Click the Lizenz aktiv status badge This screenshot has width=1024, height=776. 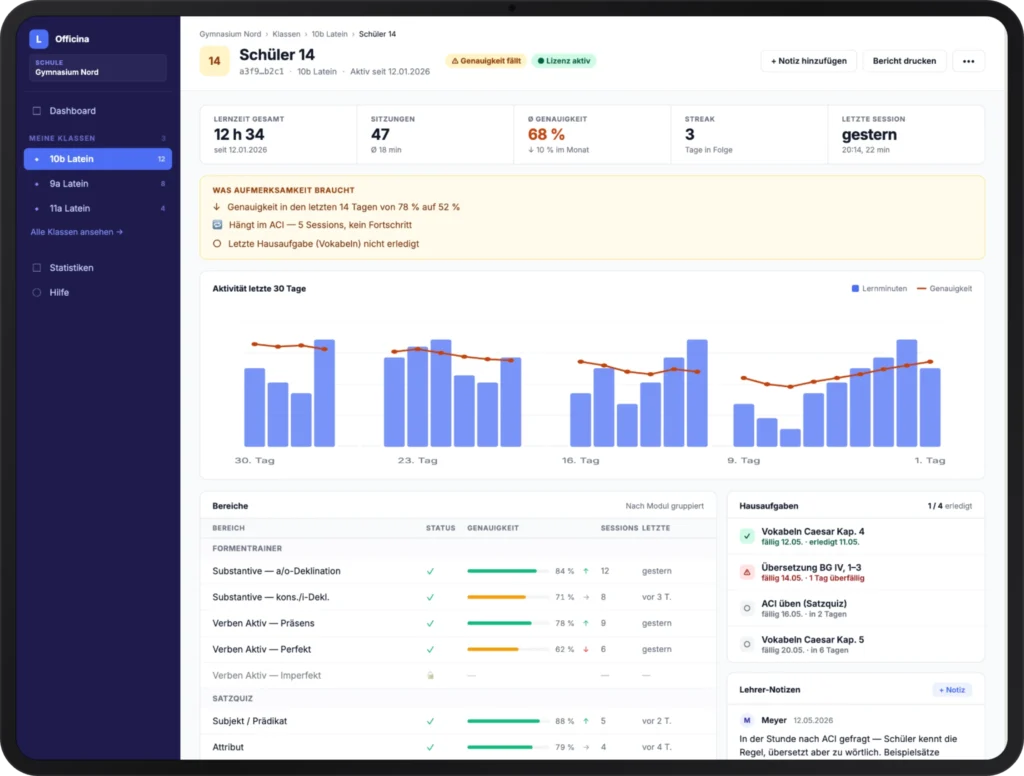click(x=564, y=61)
